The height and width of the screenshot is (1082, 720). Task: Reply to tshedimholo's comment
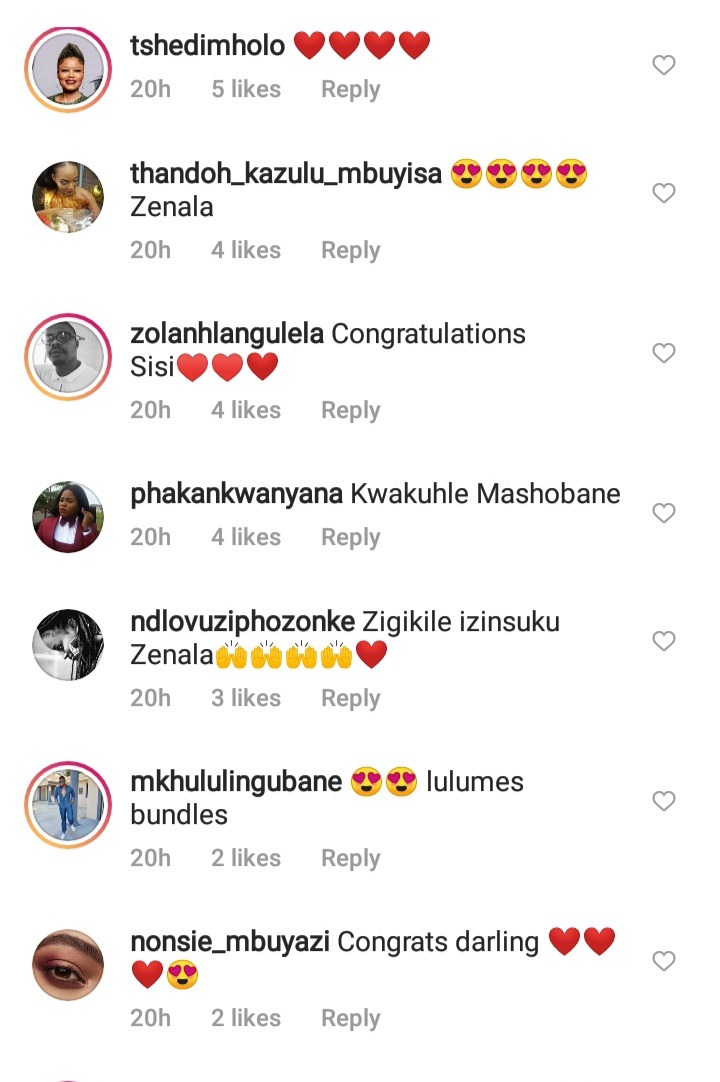tap(351, 90)
